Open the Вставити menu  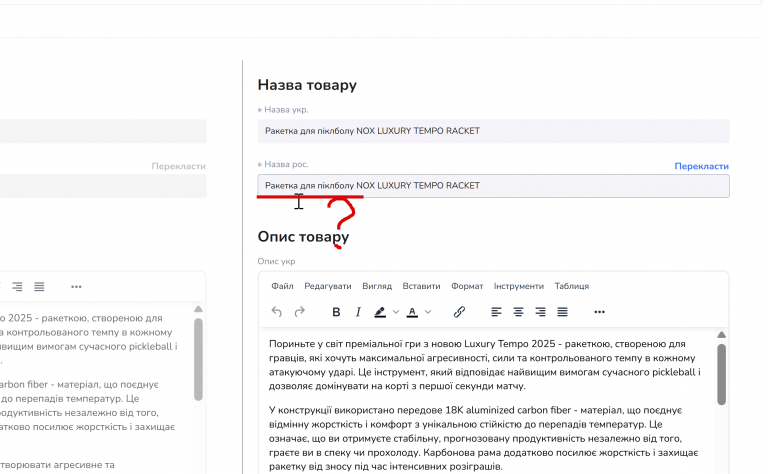point(421,286)
